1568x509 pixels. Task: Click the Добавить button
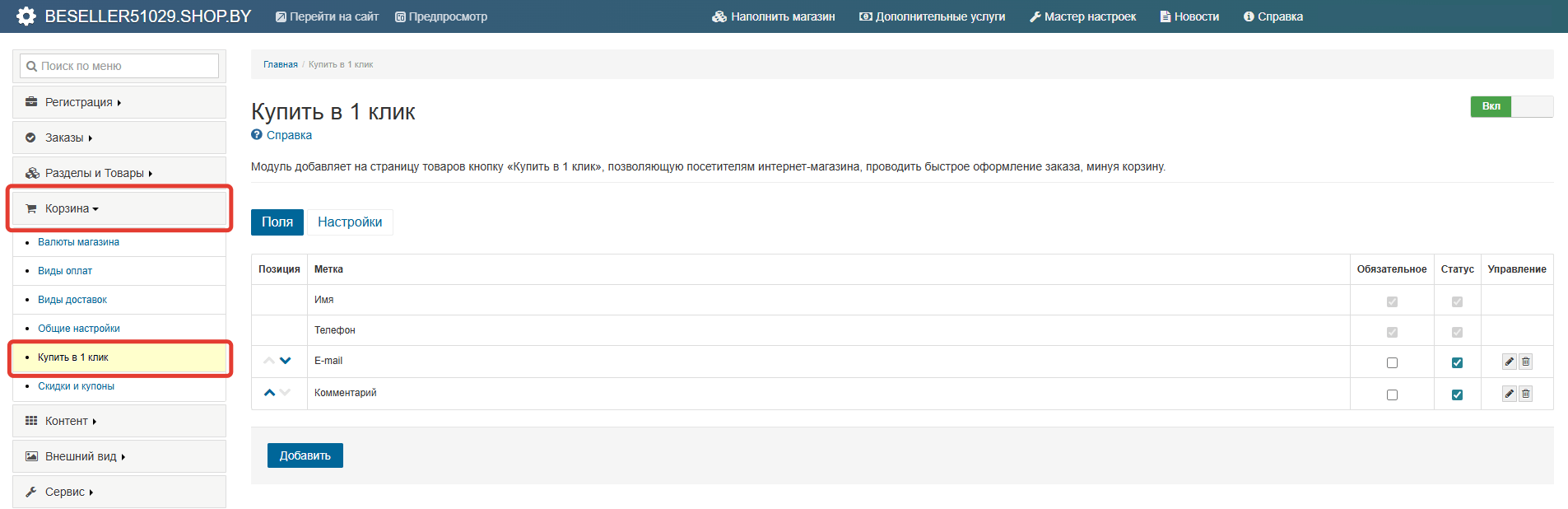click(x=305, y=455)
